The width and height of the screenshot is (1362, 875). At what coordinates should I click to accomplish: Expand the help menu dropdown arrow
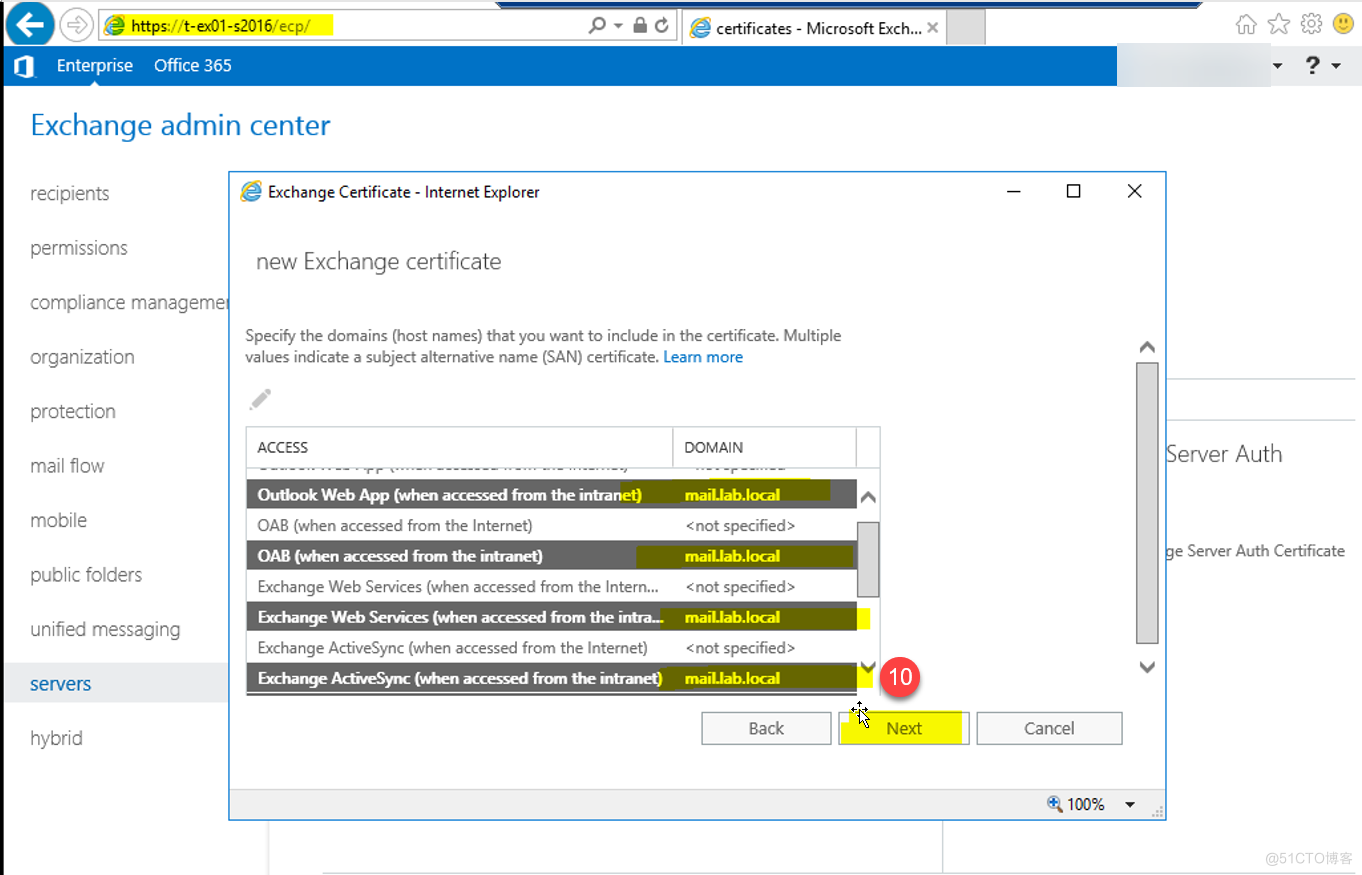tap(1337, 66)
